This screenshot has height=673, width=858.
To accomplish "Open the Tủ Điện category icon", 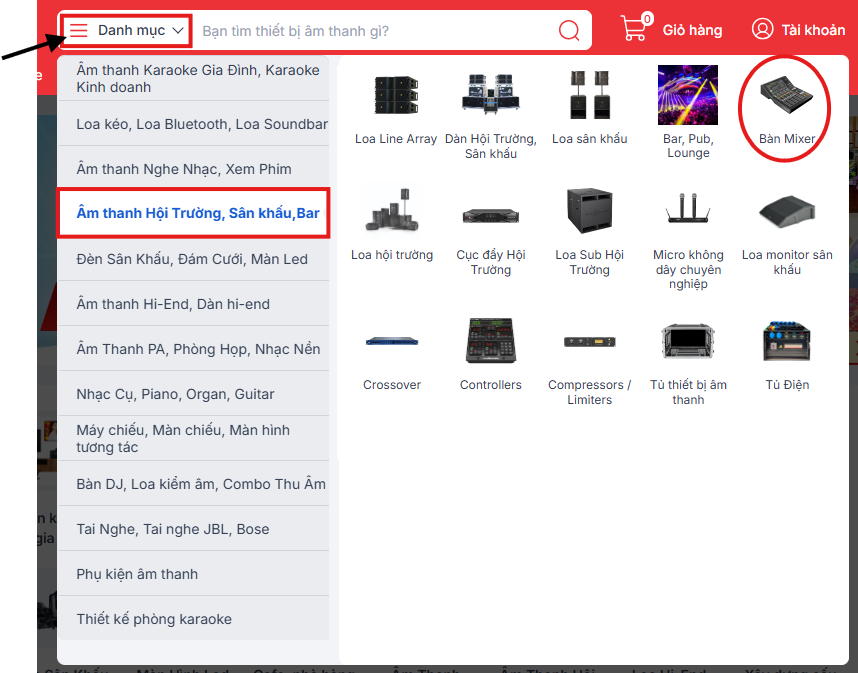I will [x=786, y=342].
